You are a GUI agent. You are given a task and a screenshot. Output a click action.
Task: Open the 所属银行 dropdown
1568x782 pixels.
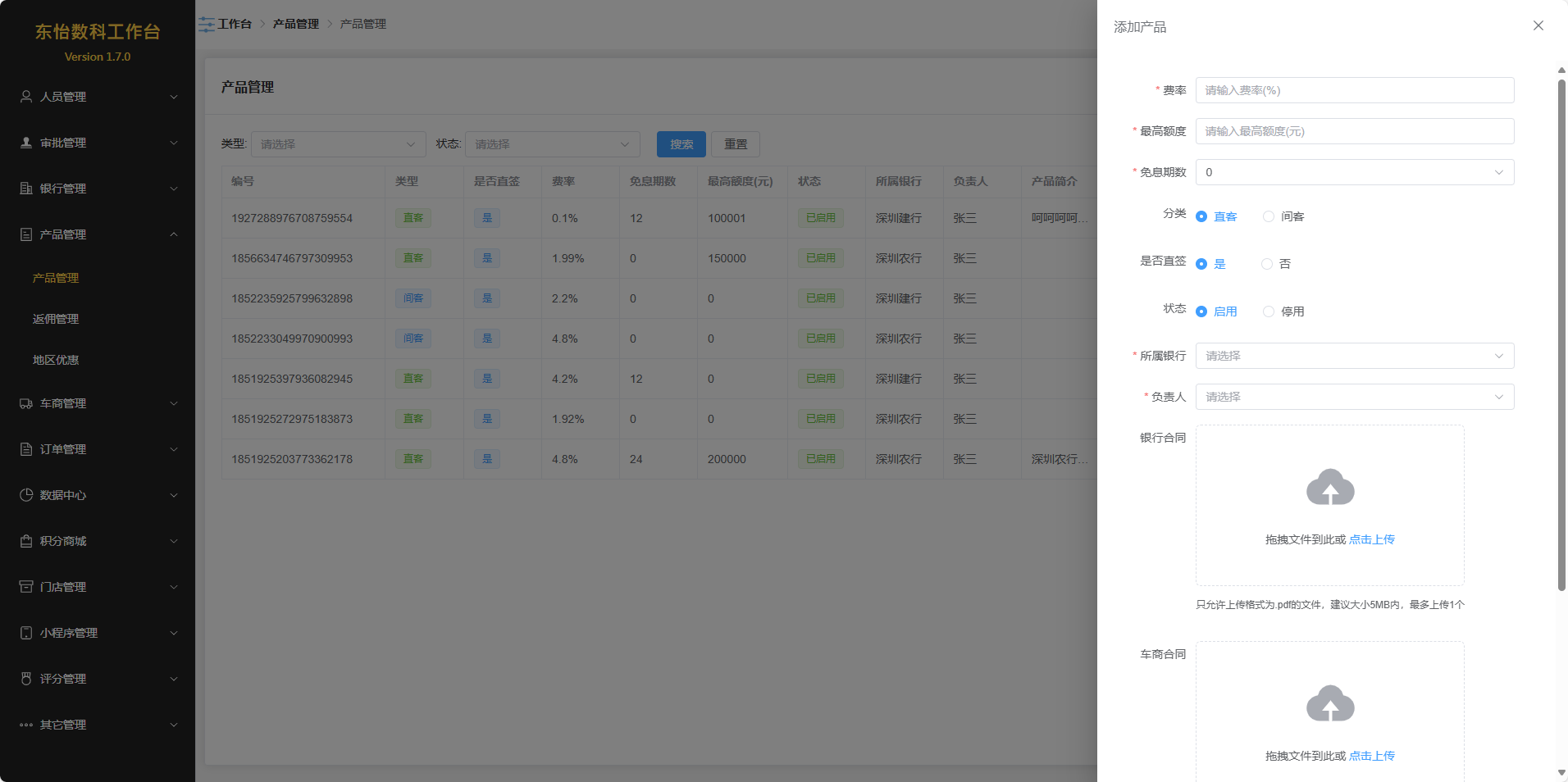click(x=1354, y=356)
